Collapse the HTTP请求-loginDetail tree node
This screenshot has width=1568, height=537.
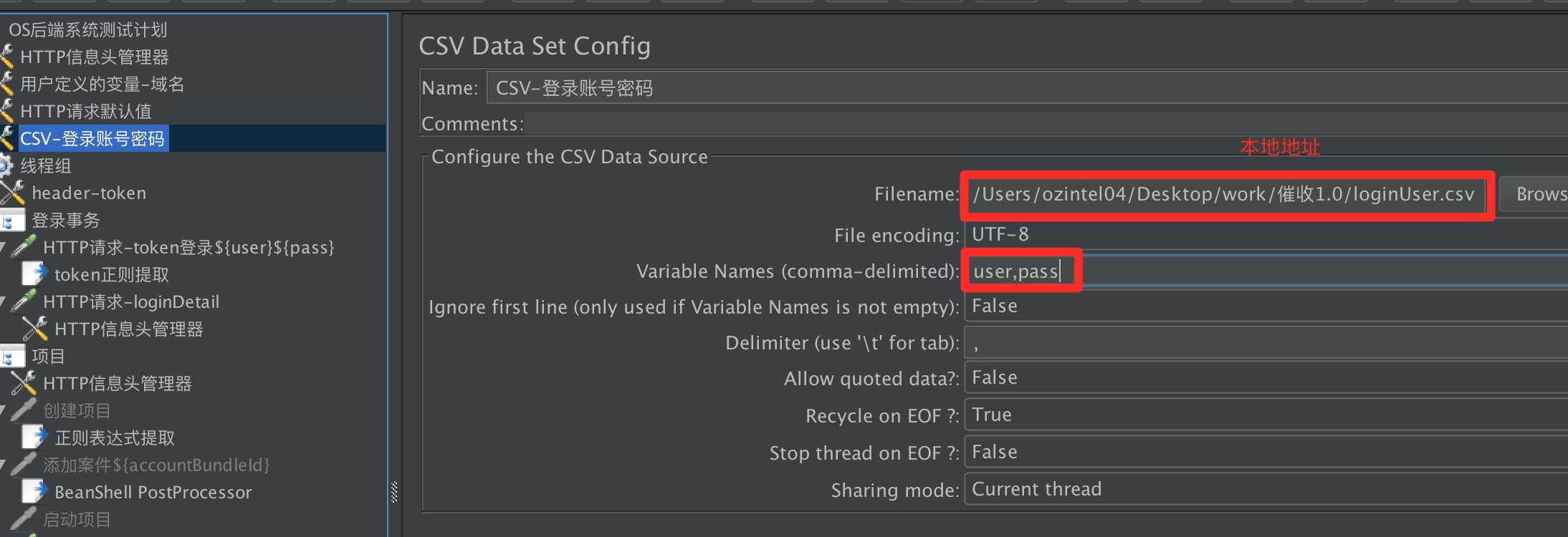(x=3, y=303)
